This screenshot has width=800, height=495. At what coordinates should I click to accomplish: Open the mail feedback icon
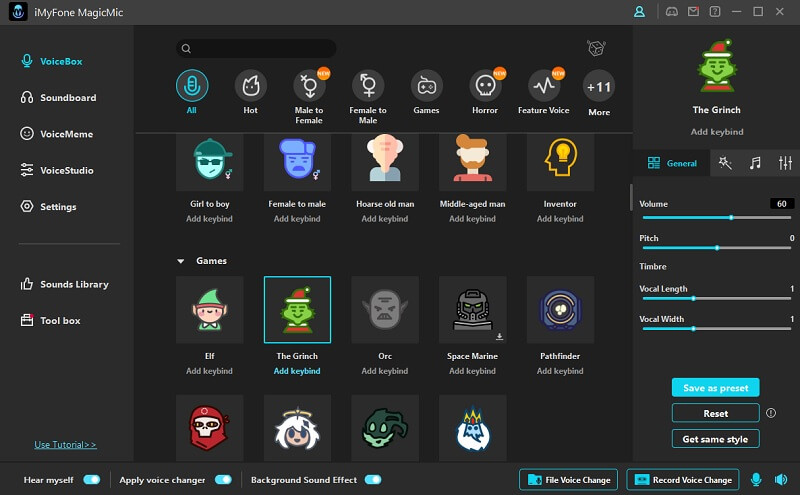click(693, 12)
